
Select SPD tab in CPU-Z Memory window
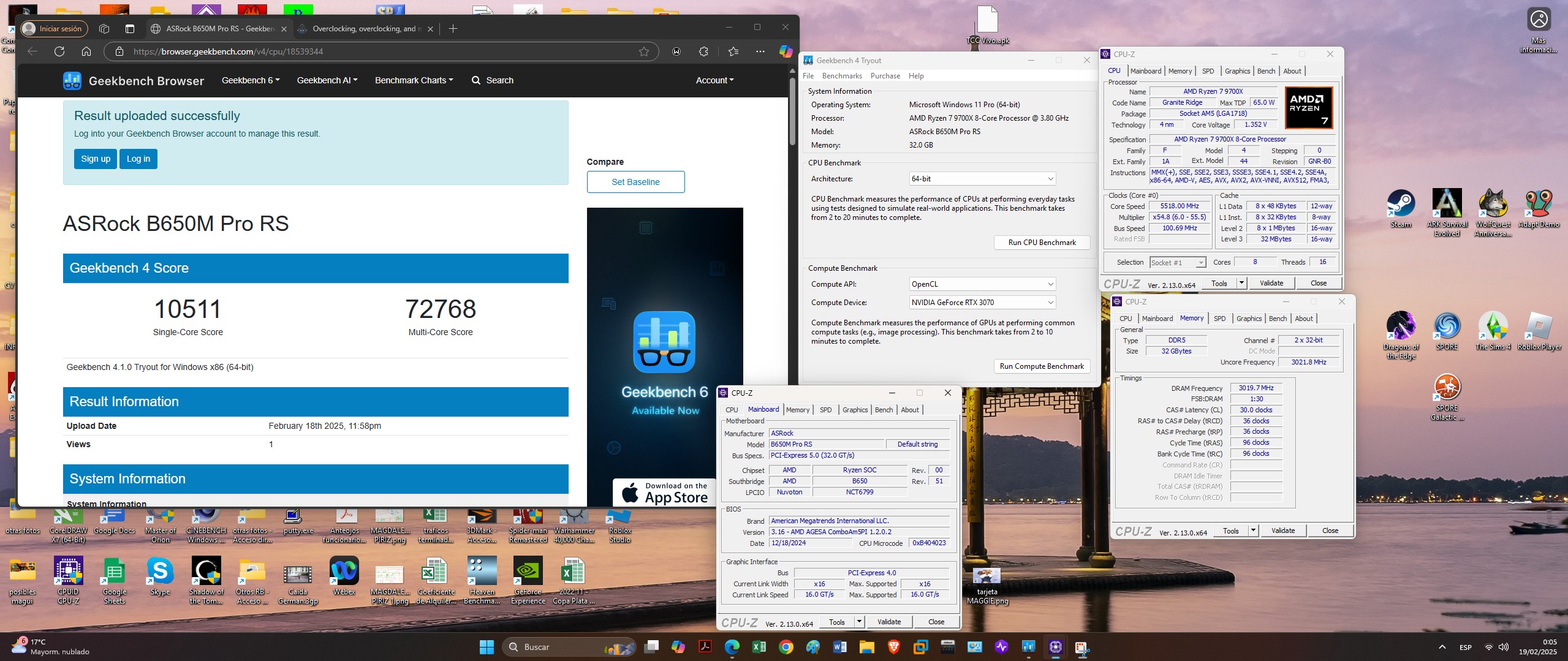coord(1219,319)
